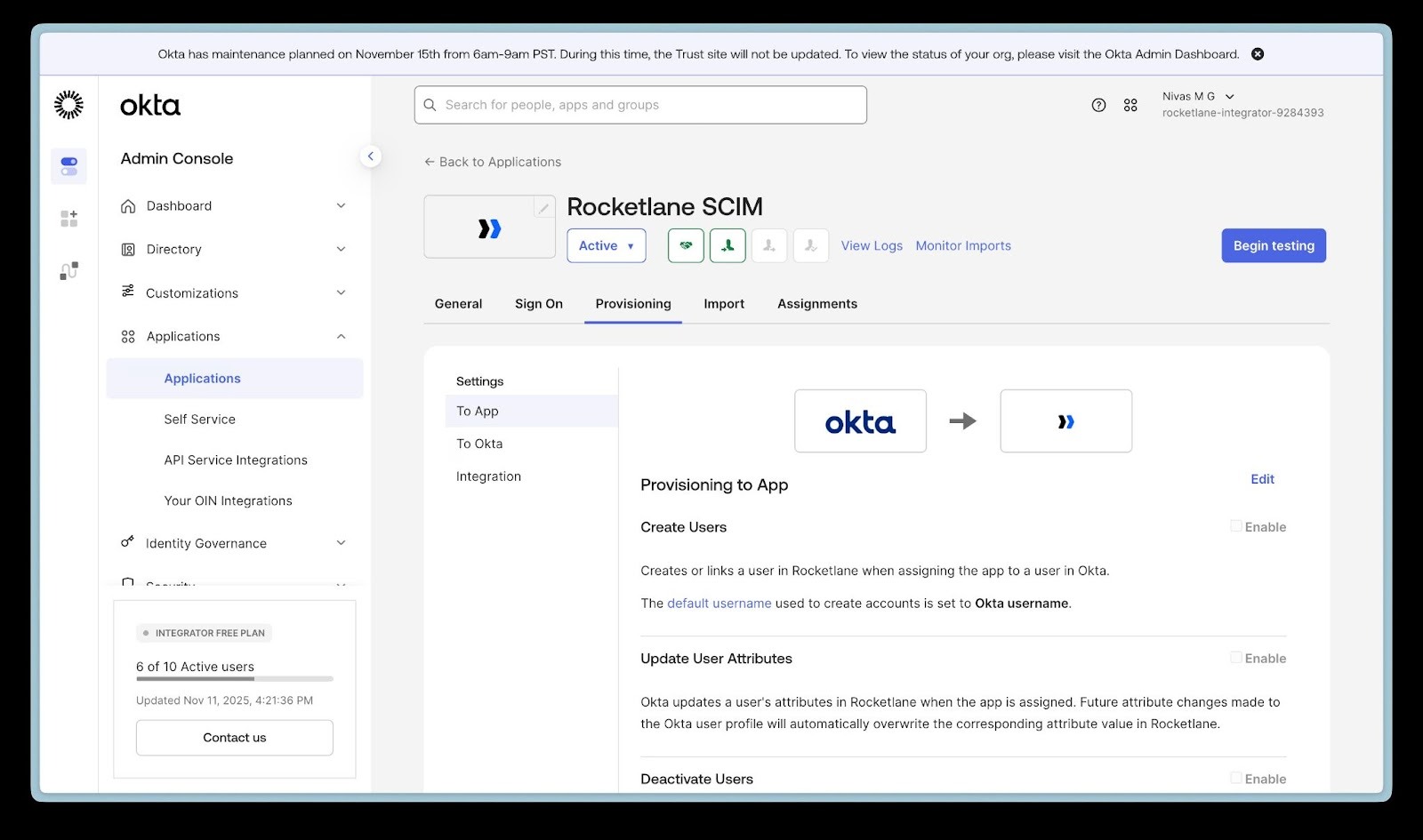Open the Nivas M G account dropdown
The image size is (1423, 840).
1198,96
